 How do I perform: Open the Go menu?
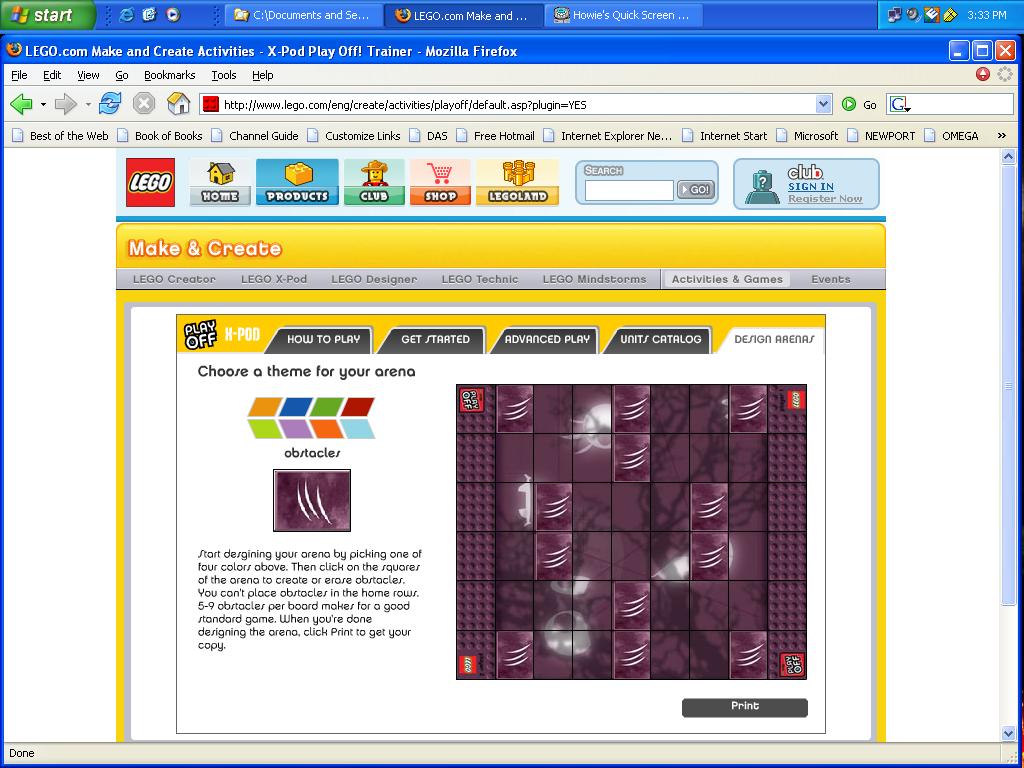121,75
